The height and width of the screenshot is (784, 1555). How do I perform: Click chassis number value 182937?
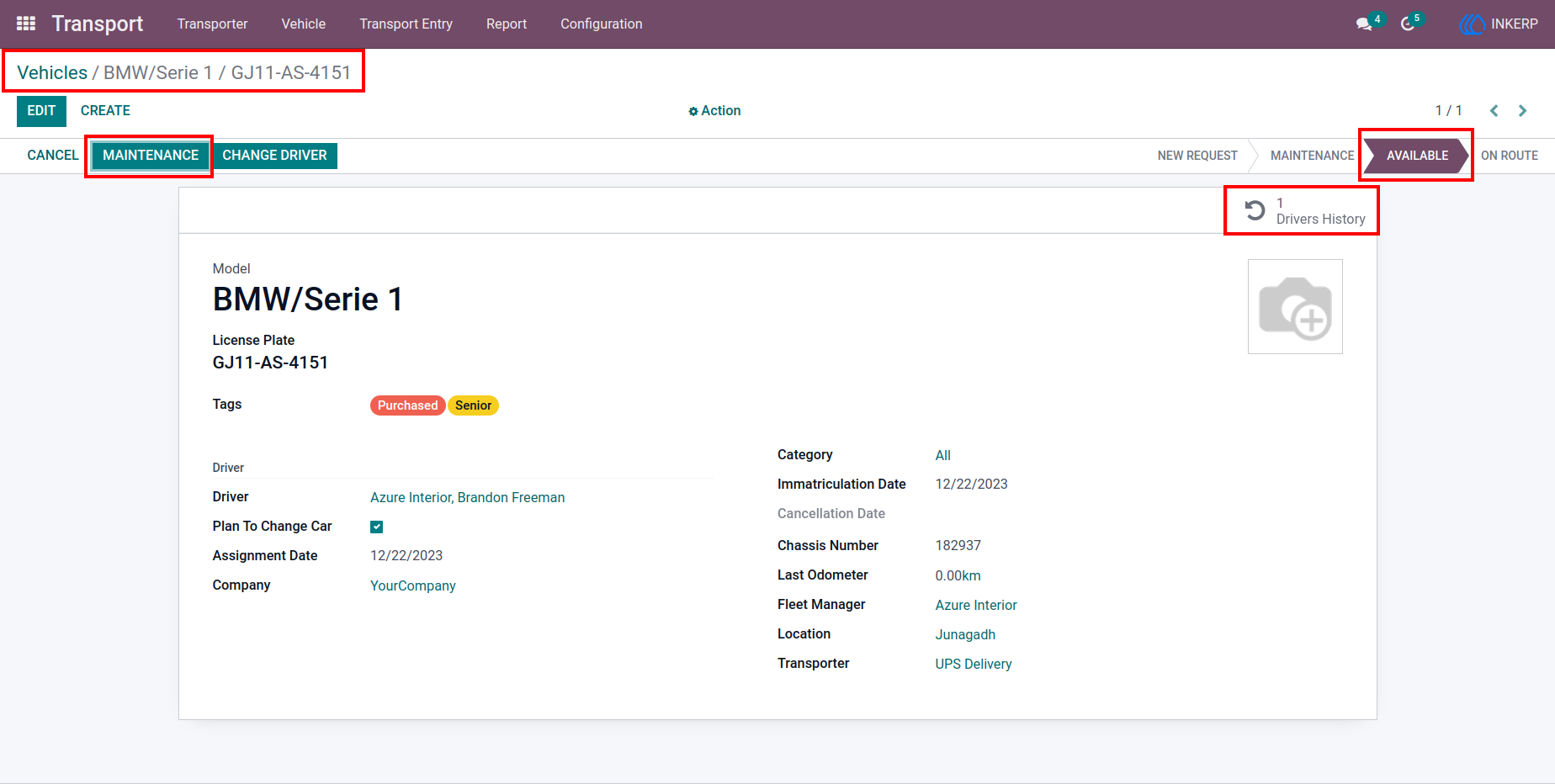click(958, 545)
